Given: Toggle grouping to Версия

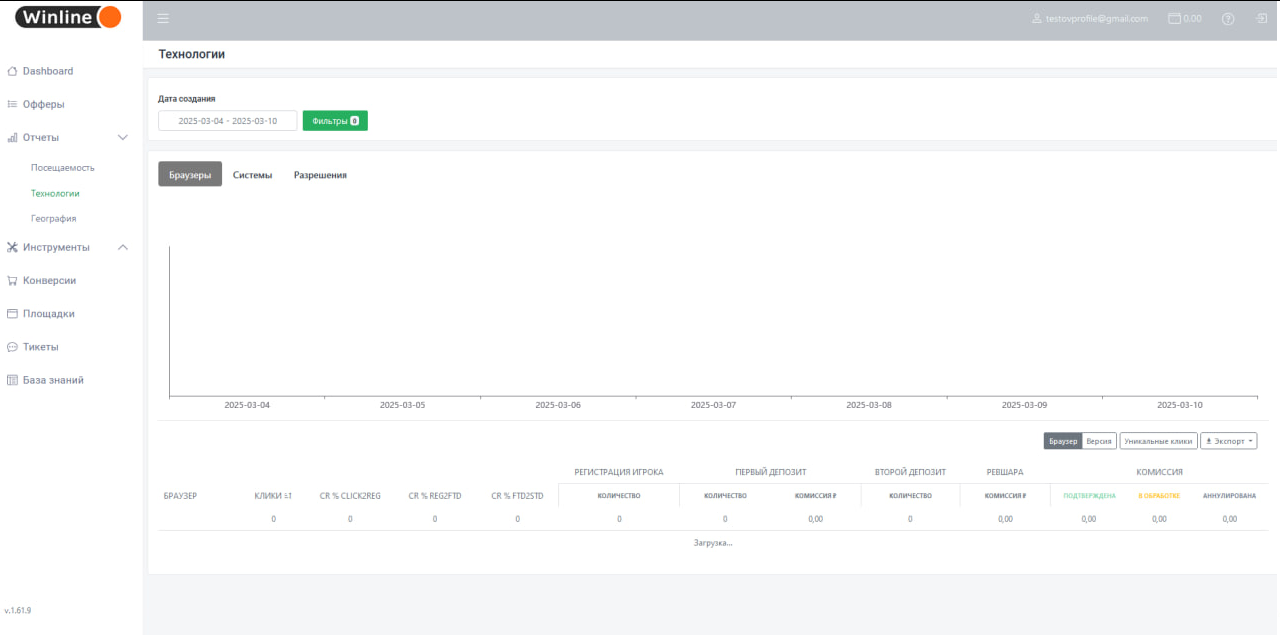Looking at the screenshot, I should click(1099, 441).
